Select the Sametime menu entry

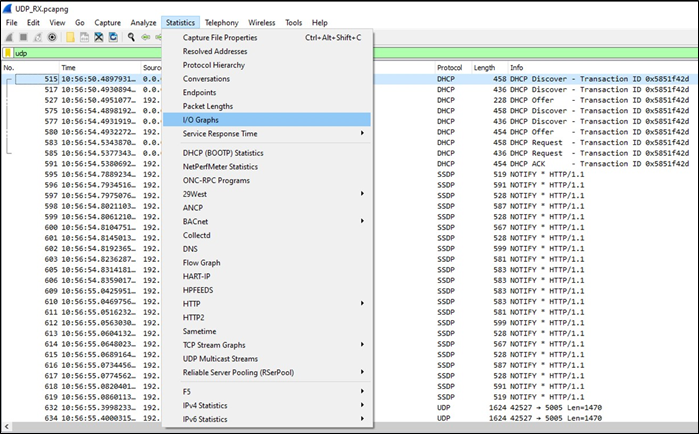267,332
